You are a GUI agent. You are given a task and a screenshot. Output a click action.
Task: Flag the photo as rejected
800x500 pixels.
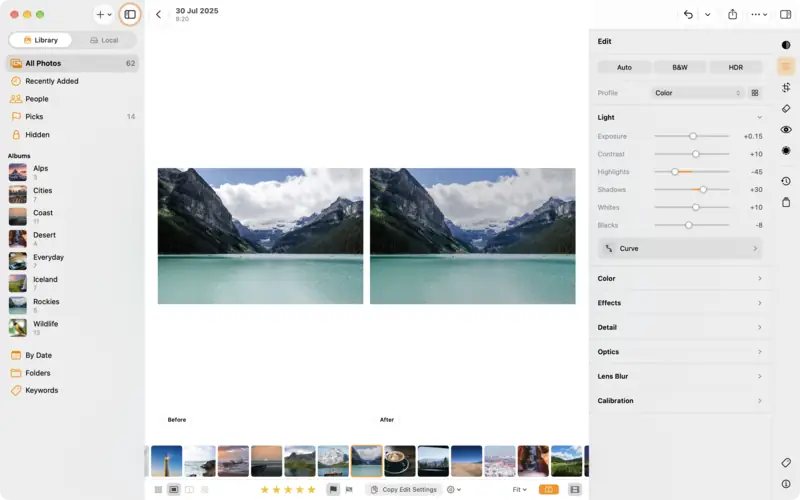(x=349, y=490)
